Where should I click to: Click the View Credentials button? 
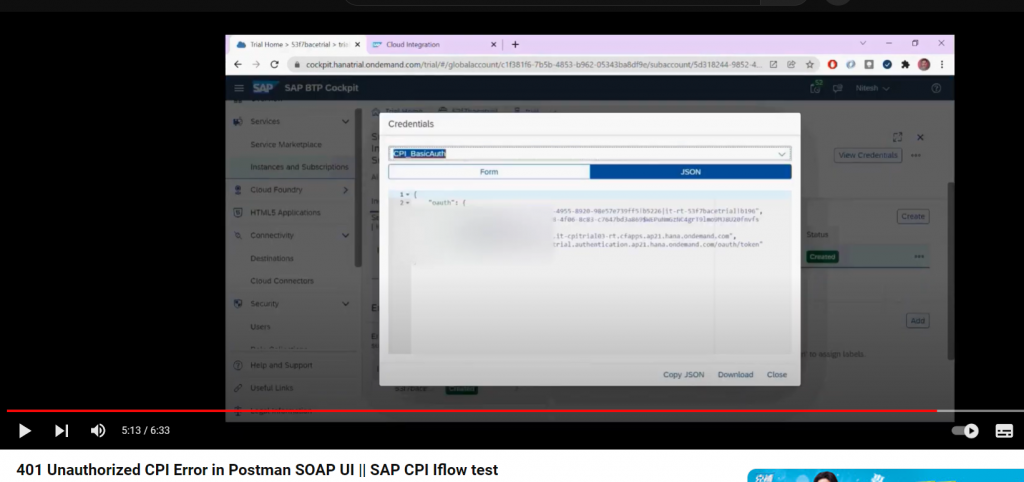pyautogui.click(x=867, y=155)
